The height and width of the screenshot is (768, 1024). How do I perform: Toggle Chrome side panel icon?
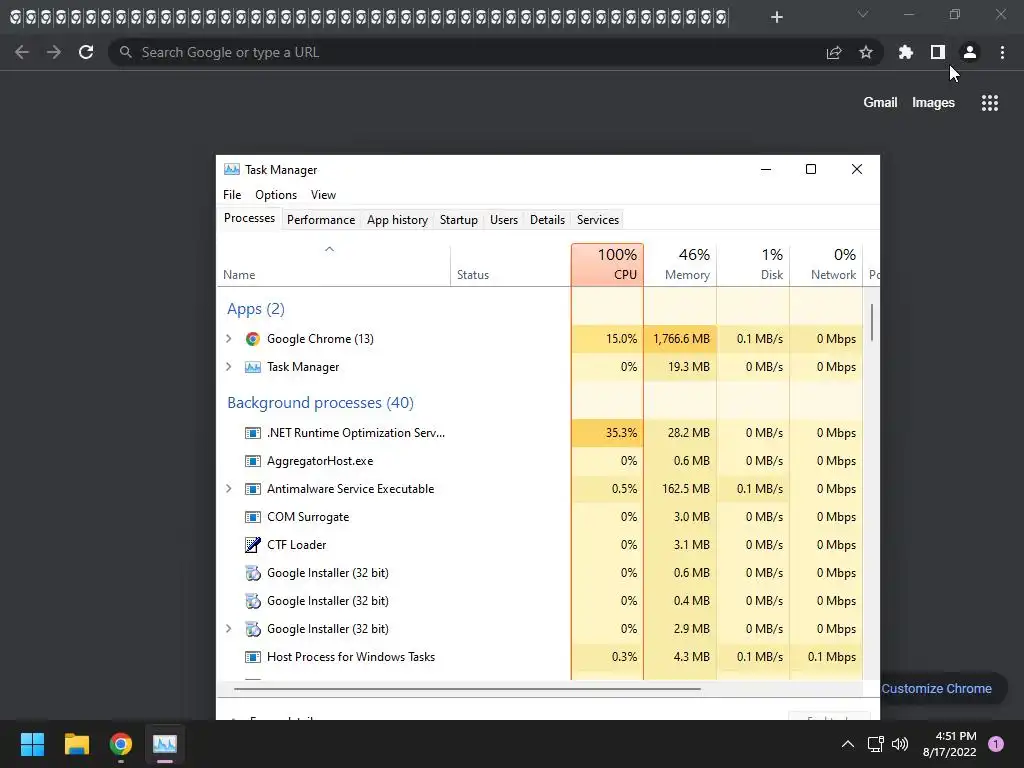[938, 52]
